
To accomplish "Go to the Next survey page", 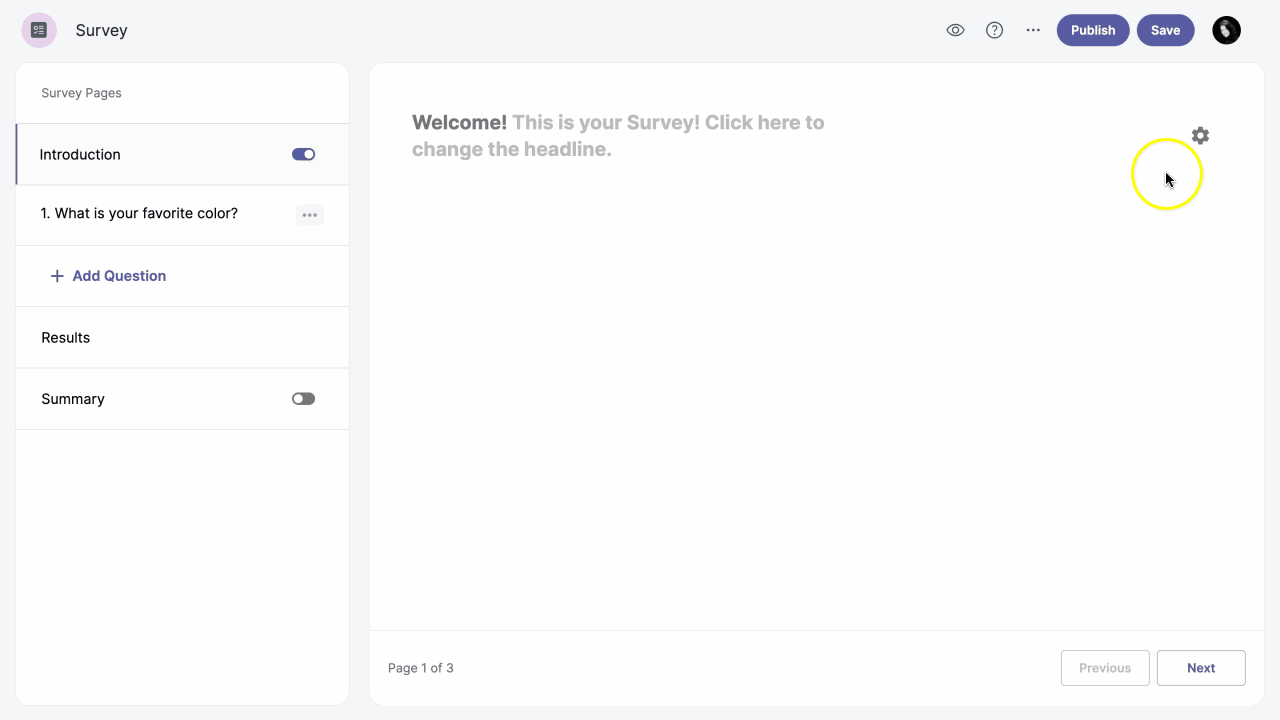I will point(1200,668).
